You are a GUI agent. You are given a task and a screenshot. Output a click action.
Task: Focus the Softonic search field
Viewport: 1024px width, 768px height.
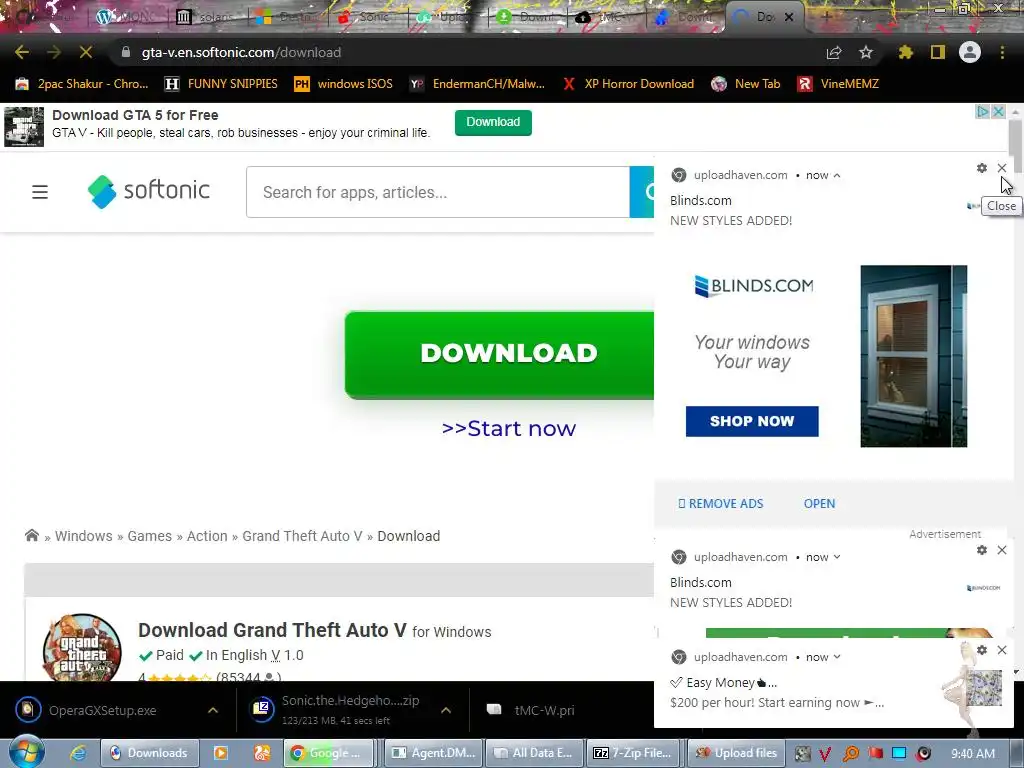point(438,192)
